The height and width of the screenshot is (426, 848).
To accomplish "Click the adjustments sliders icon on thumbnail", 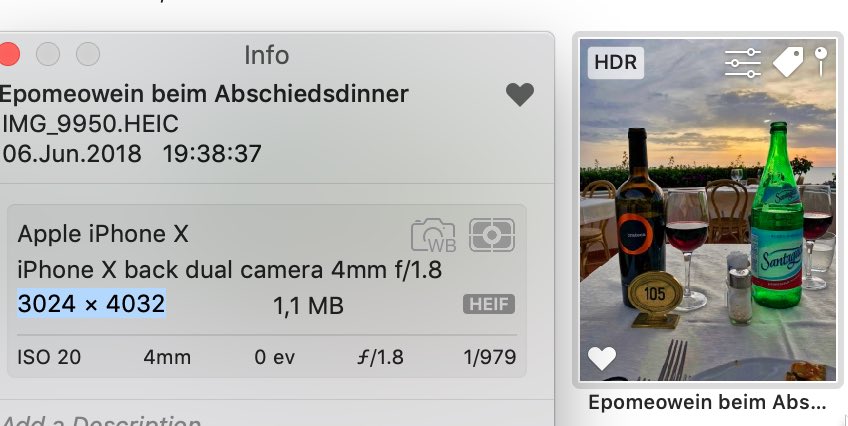I will 742,63.
